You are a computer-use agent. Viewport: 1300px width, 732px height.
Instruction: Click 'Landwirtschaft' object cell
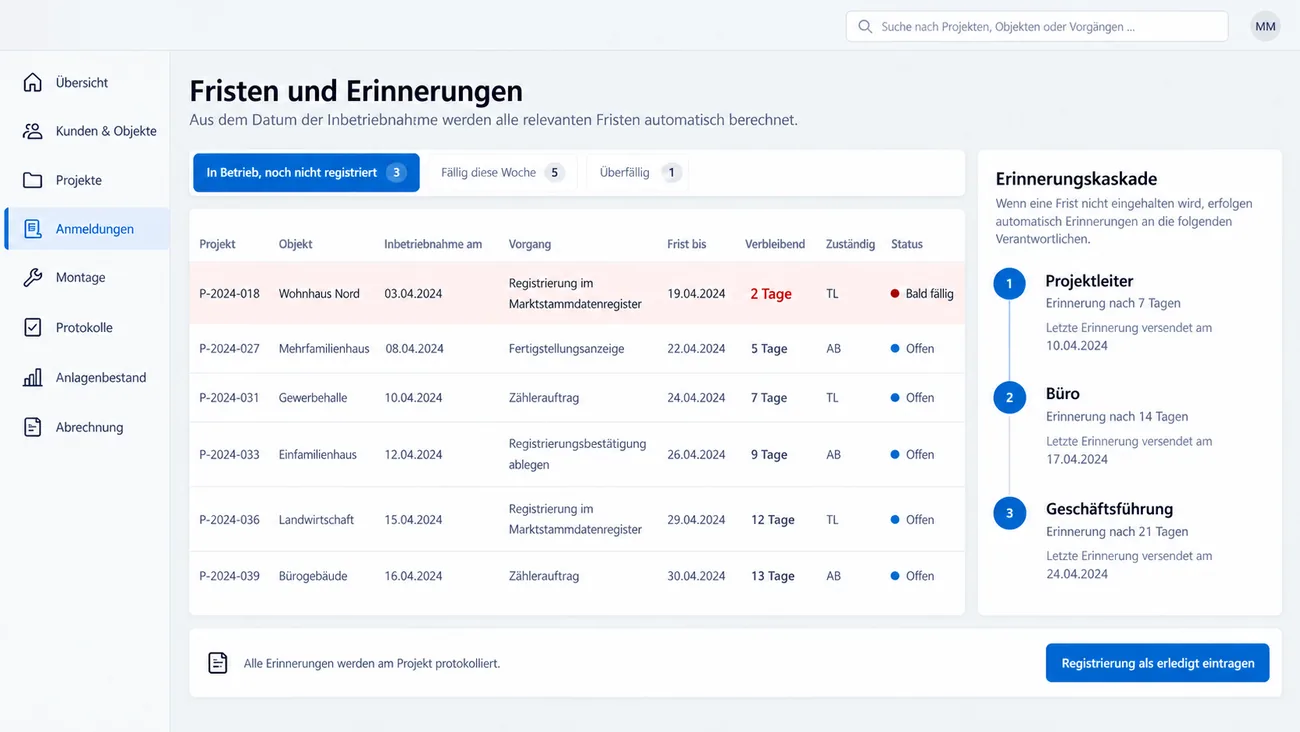coord(316,519)
